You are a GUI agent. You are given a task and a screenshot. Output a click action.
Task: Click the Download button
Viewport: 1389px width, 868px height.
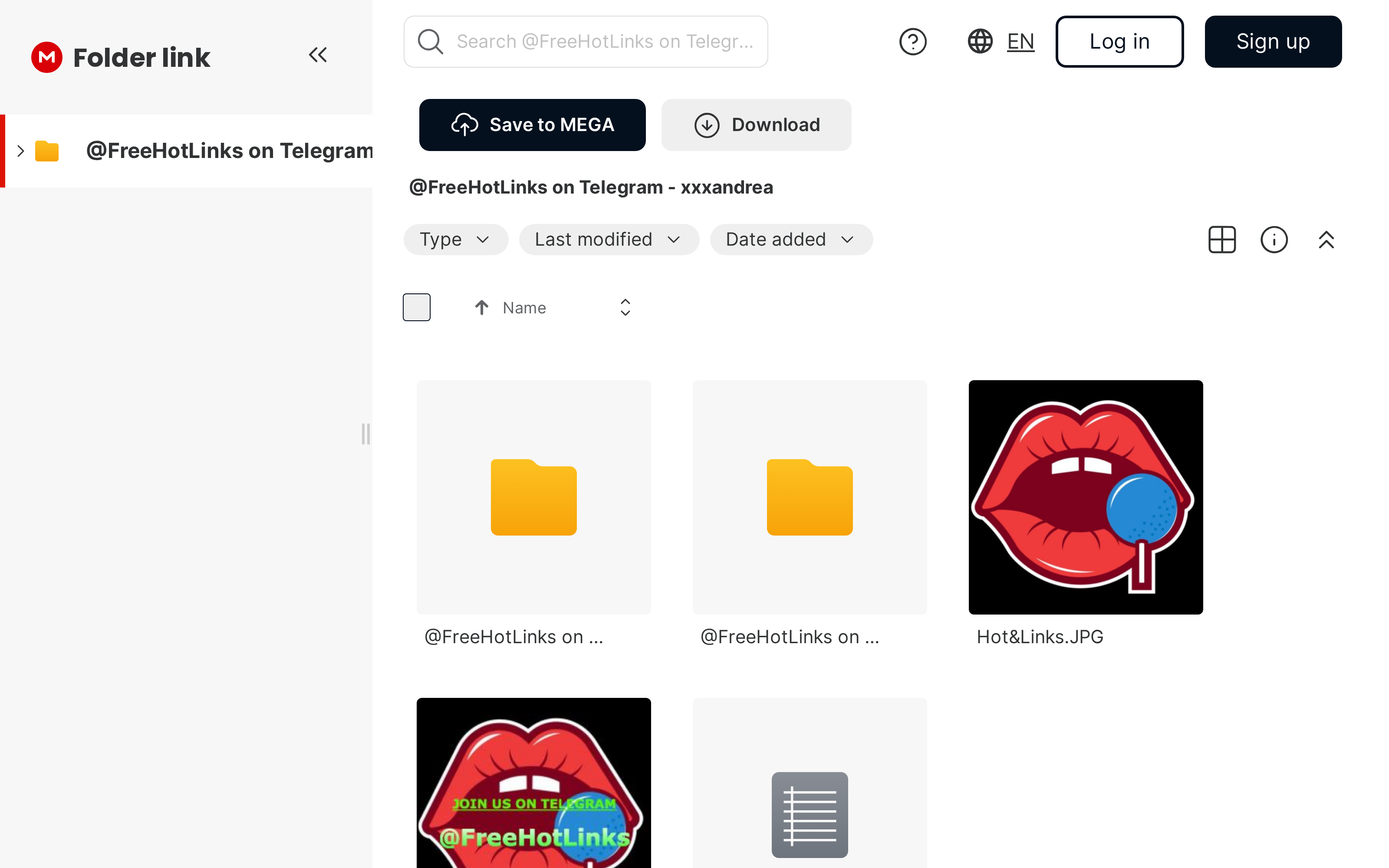coord(756,125)
